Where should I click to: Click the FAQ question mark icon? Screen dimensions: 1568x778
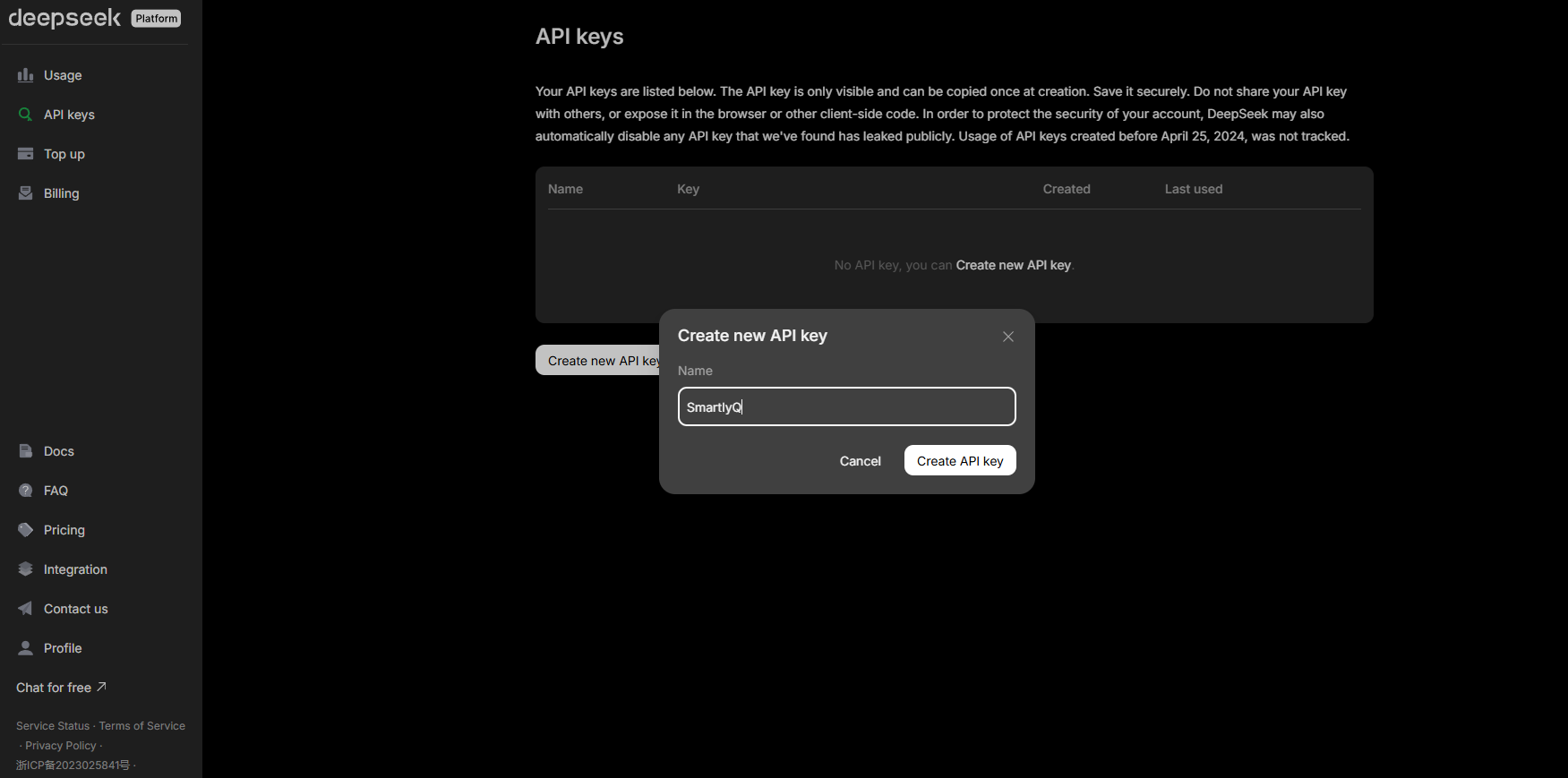tap(25, 491)
